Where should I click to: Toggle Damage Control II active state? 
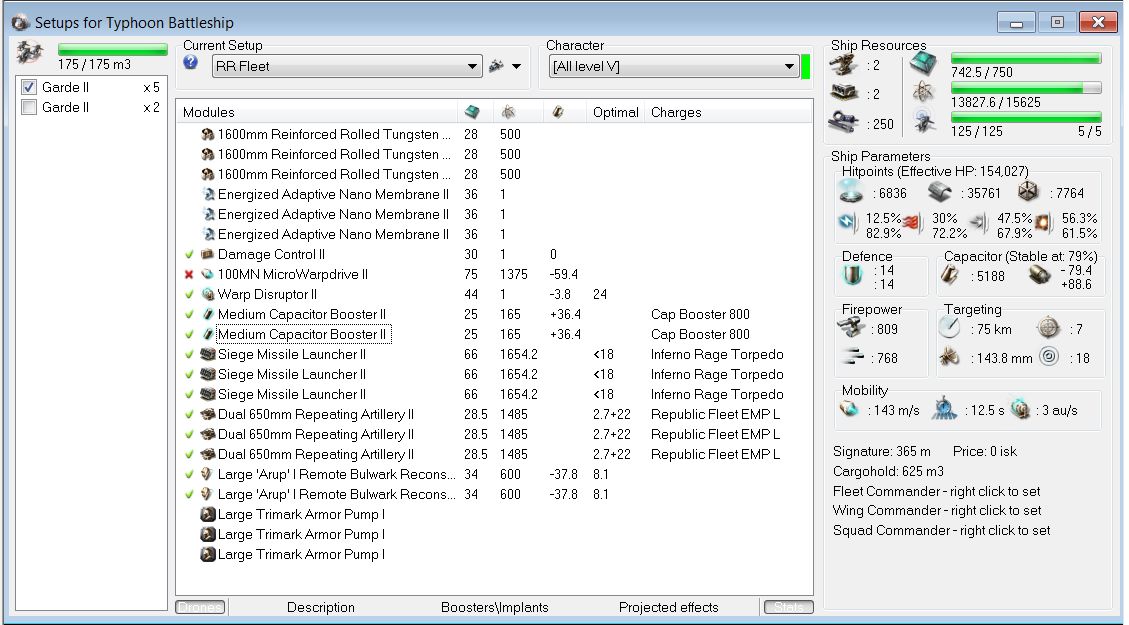click(189, 254)
